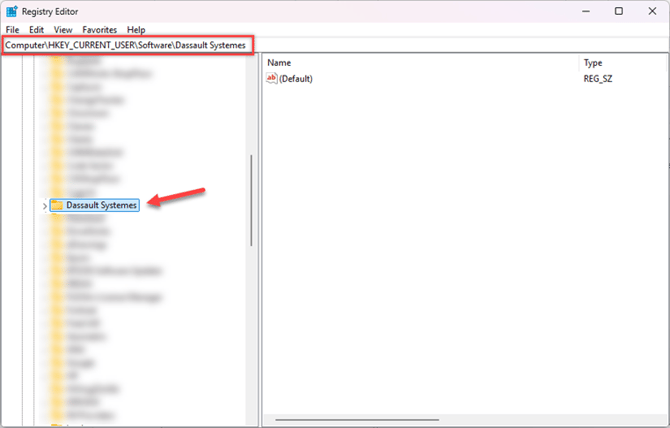Select the (Default) registry value
Screen dimensions: 670x428
pos(296,79)
